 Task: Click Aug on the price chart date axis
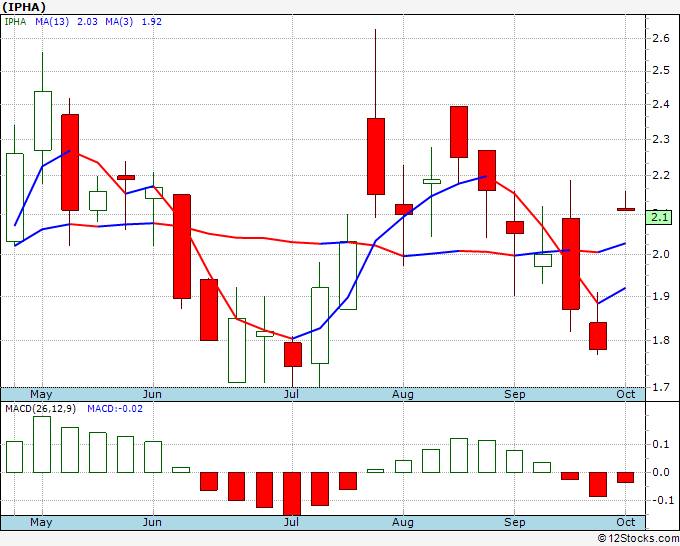pyautogui.click(x=402, y=394)
